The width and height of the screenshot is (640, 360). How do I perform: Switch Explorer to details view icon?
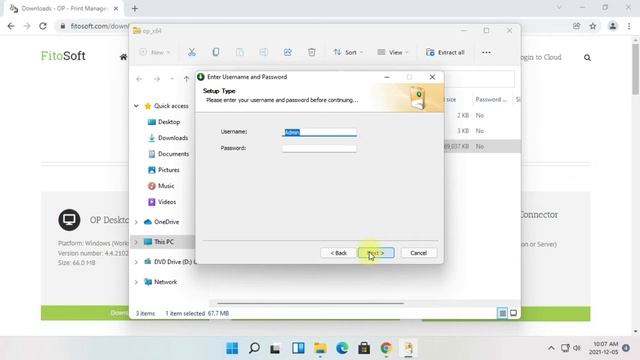coord(502,313)
